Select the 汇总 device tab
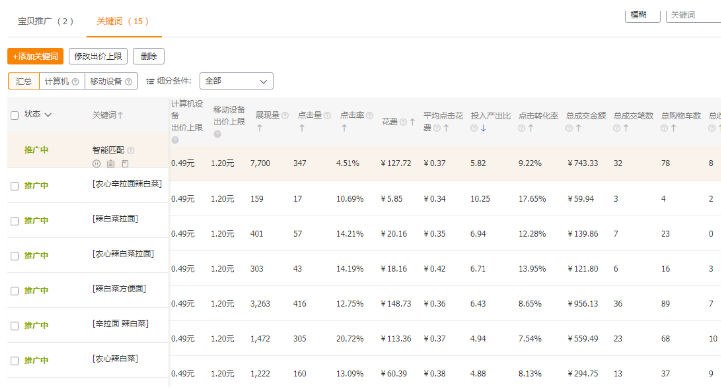This screenshot has height=389, width=721. click(x=24, y=81)
